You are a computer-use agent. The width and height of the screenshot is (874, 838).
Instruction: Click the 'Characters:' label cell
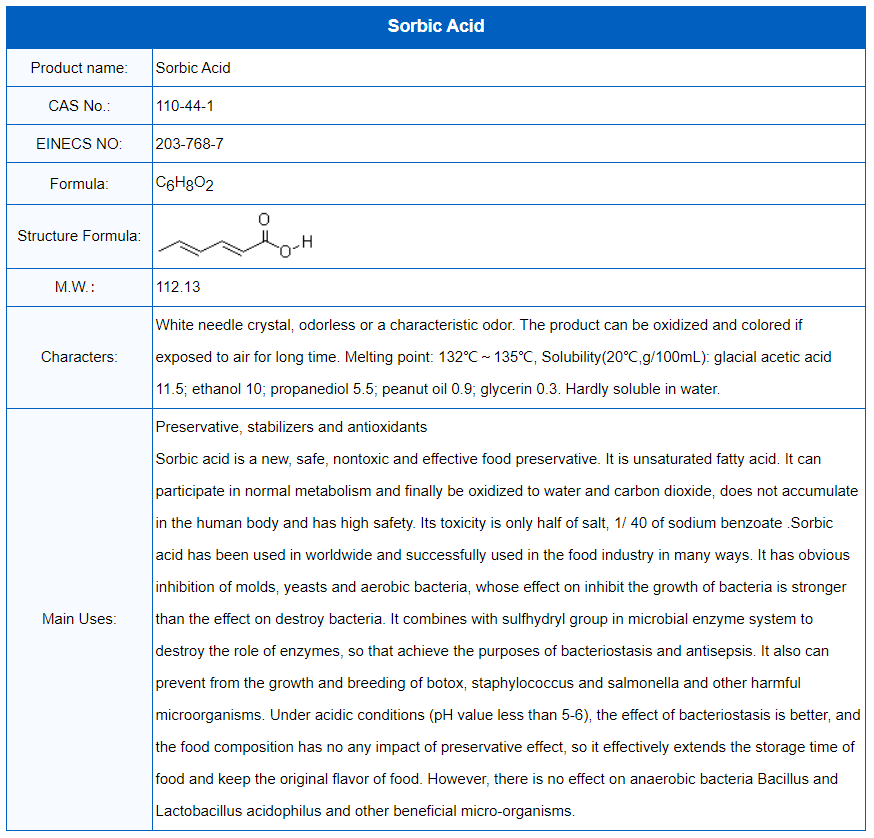coord(79,357)
